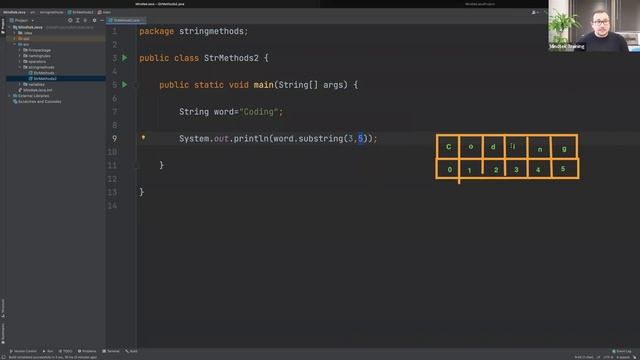This screenshot has height=360, width=640.
Task: Open the Build tool window
Action: [131, 351]
